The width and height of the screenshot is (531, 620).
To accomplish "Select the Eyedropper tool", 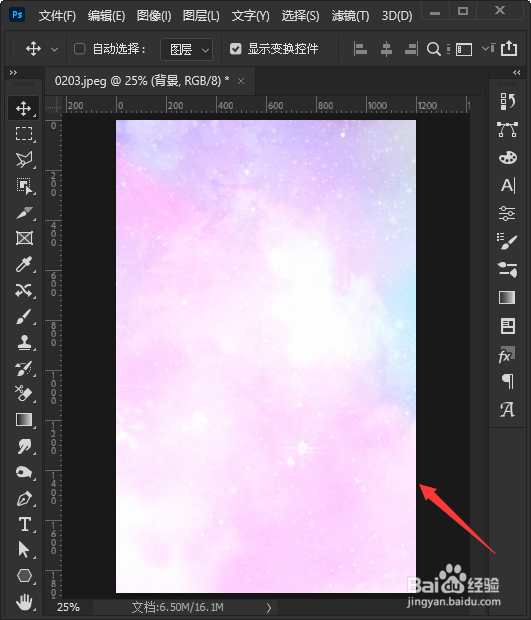I will 24,264.
